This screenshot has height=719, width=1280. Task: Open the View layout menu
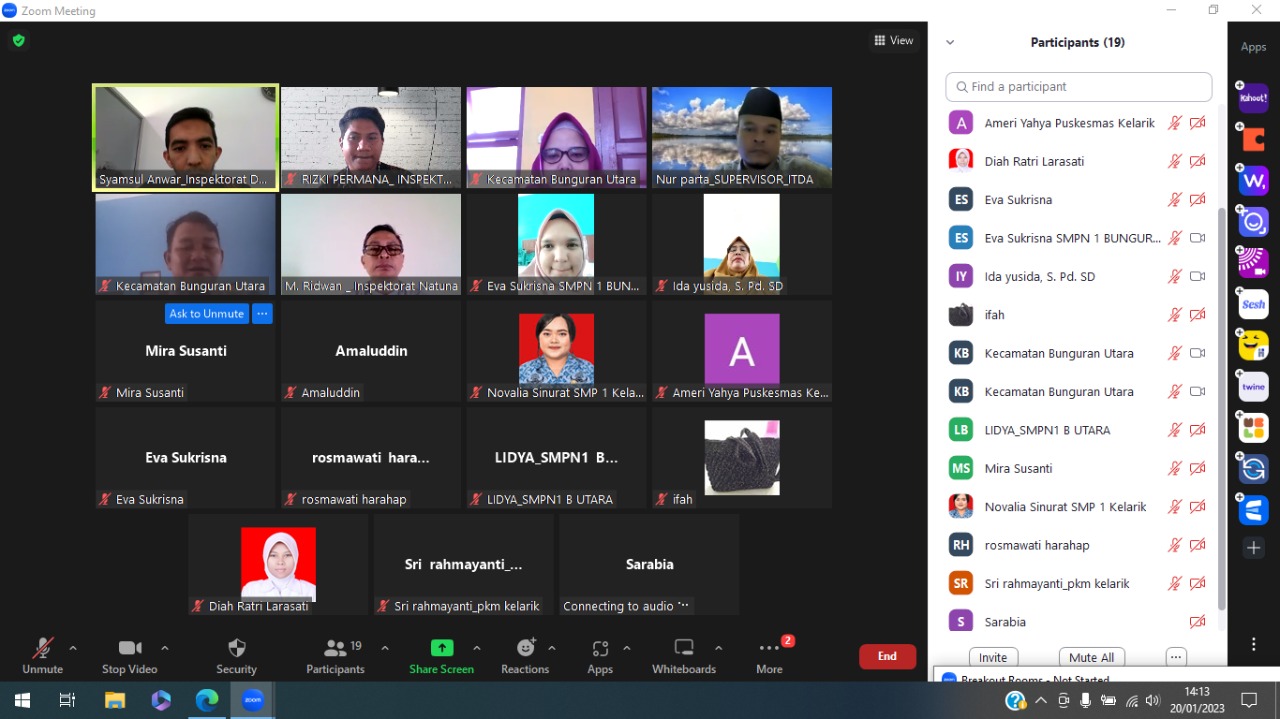coord(893,41)
